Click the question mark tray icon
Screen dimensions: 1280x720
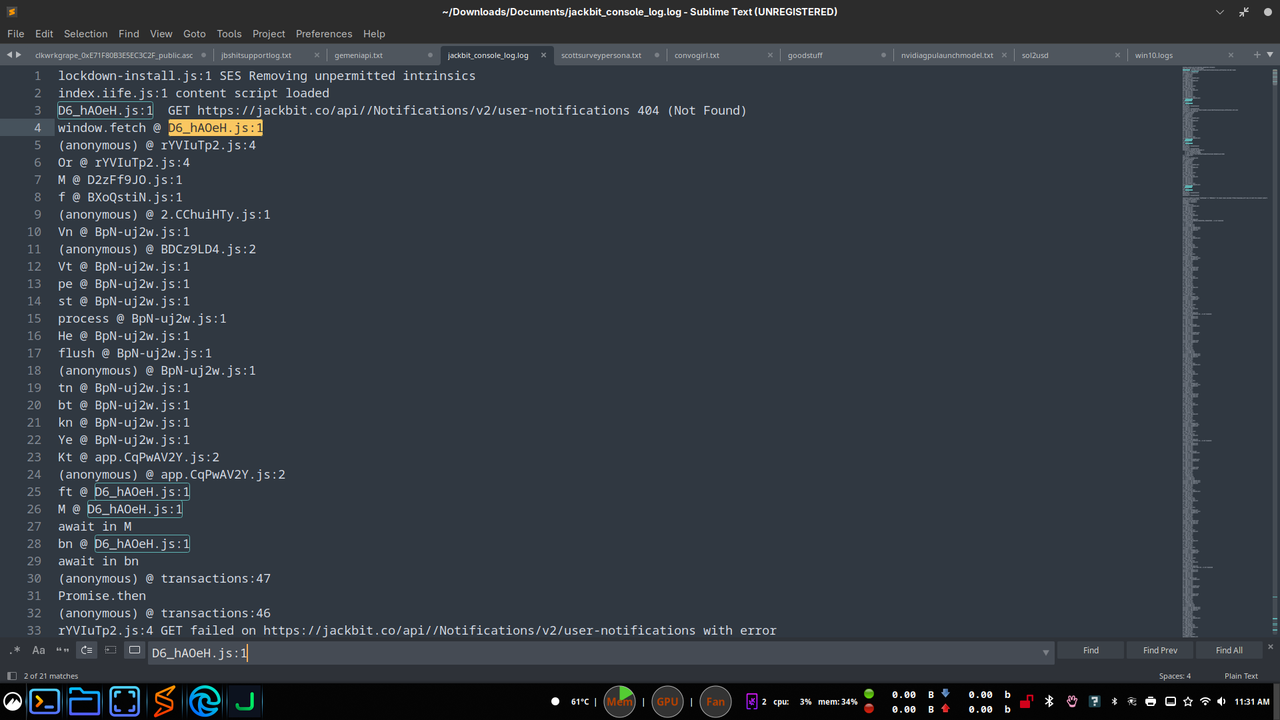pos(1095,702)
